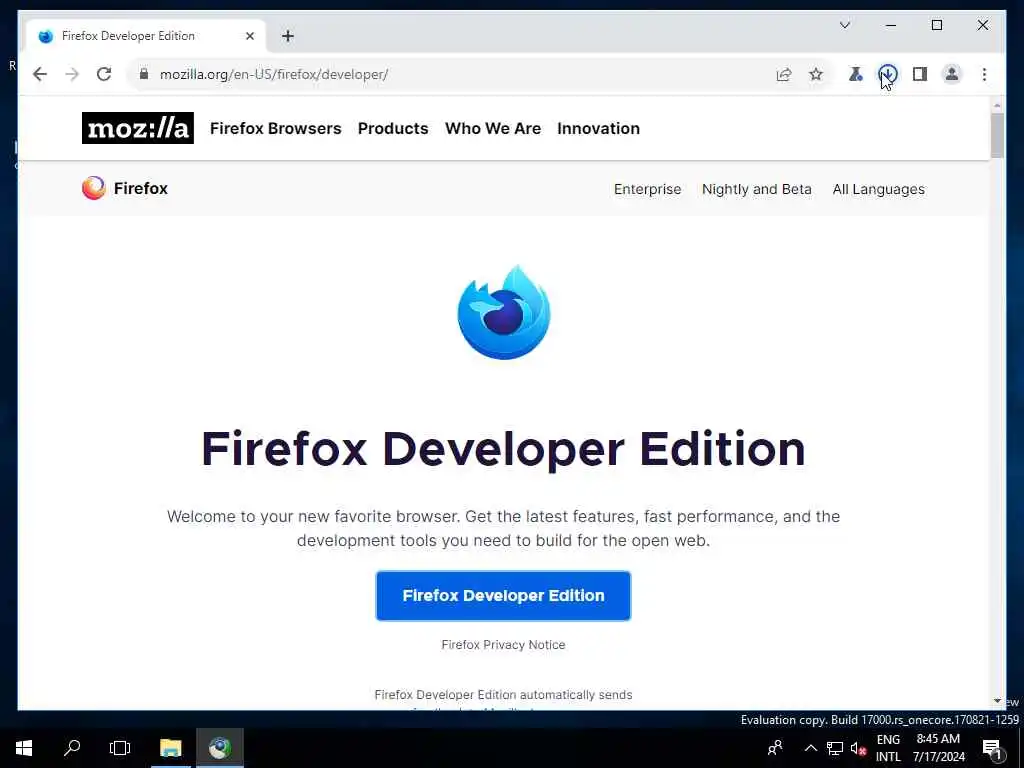This screenshot has height=768, width=1024.
Task: Click the page vertical scrollbar thumb
Action: pos(997,135)
